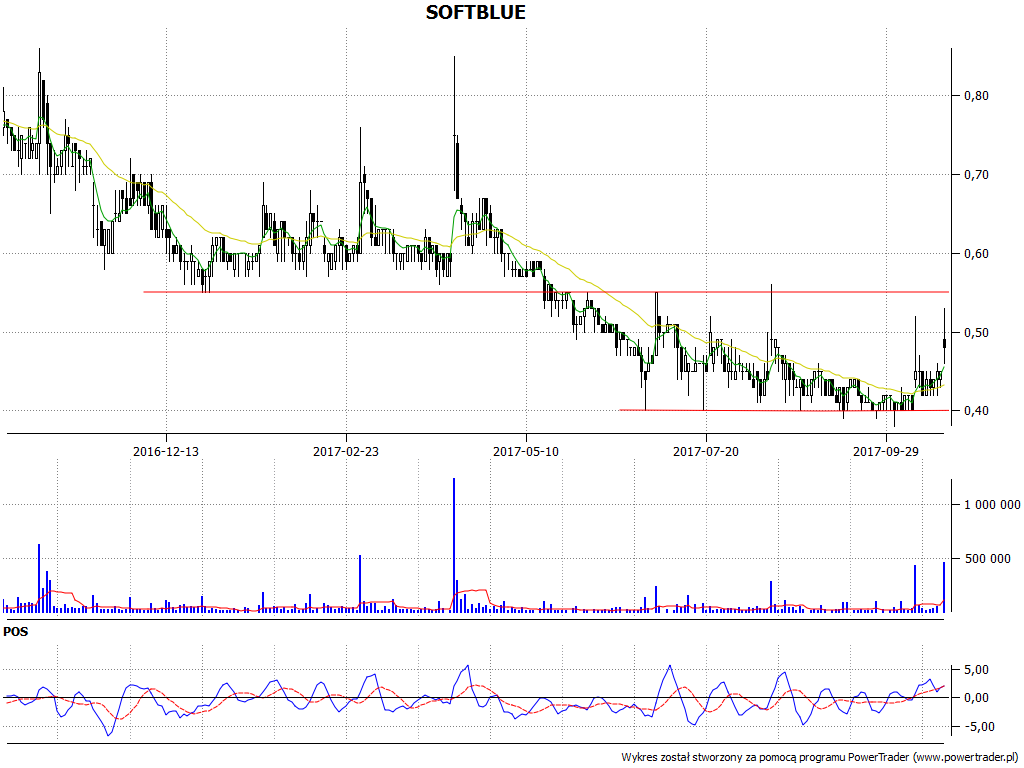Click the 2017-09-29 date label

click(x=886, y=452)
